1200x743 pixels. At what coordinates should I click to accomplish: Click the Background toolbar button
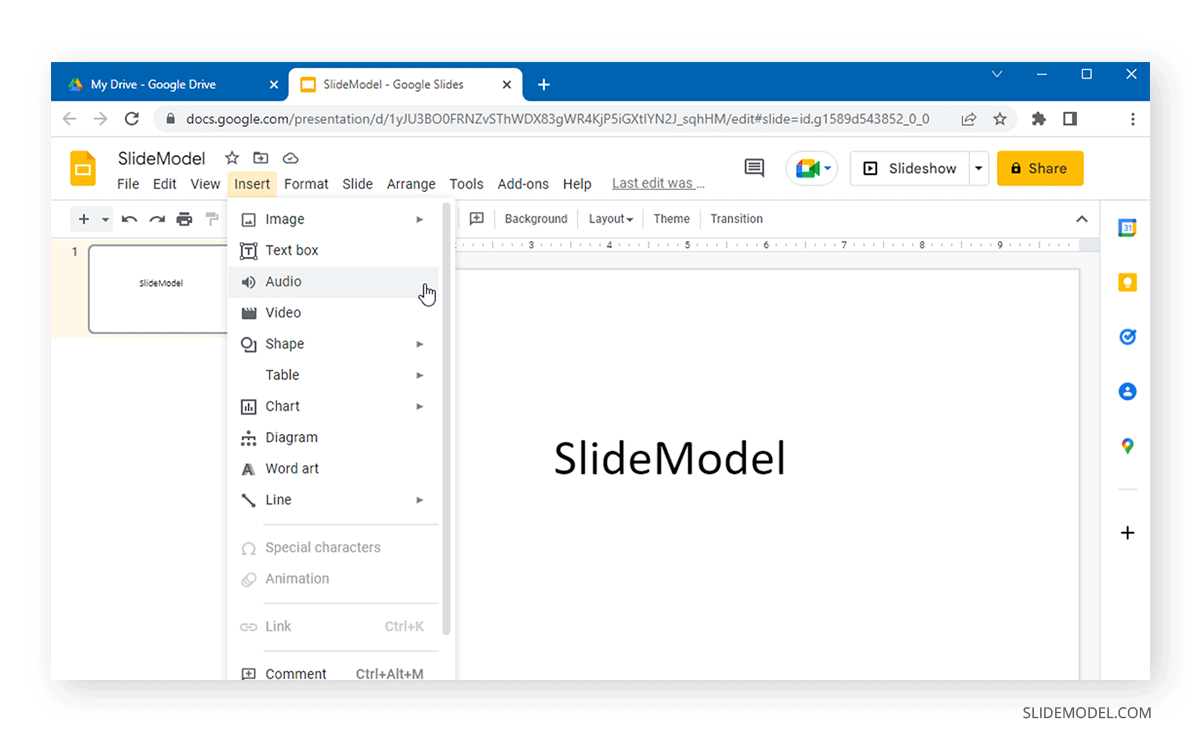coord(536,219)
